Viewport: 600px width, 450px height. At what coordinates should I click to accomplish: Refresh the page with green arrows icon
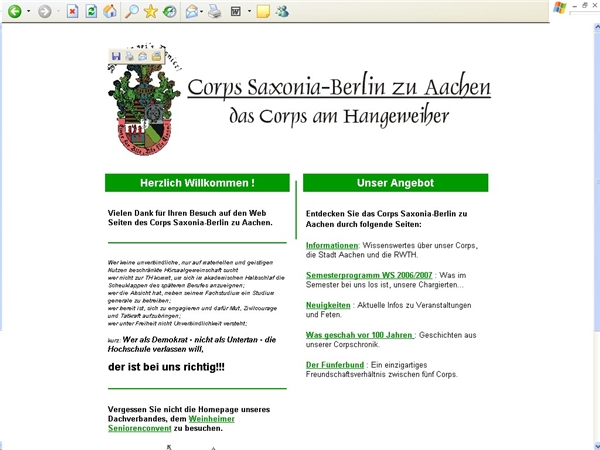tap(91, 11)
